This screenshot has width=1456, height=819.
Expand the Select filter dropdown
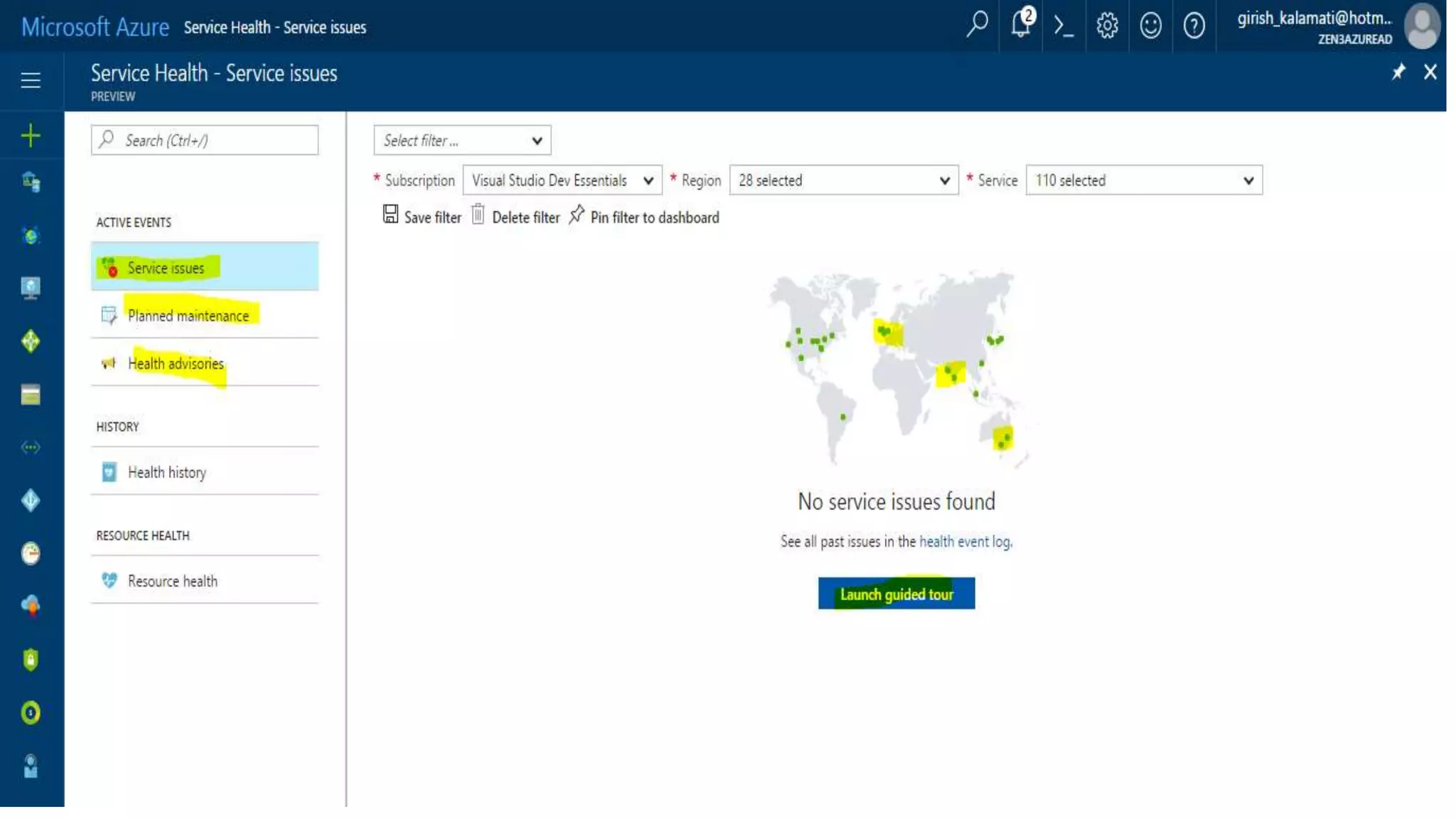tap(462, 141)
